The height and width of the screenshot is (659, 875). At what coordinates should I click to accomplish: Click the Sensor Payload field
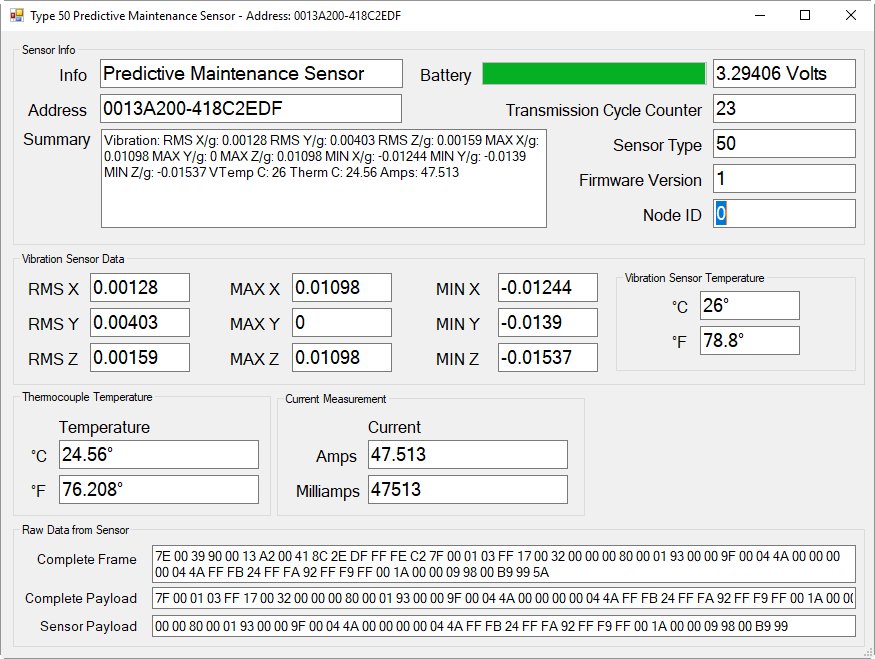point(504,626)
